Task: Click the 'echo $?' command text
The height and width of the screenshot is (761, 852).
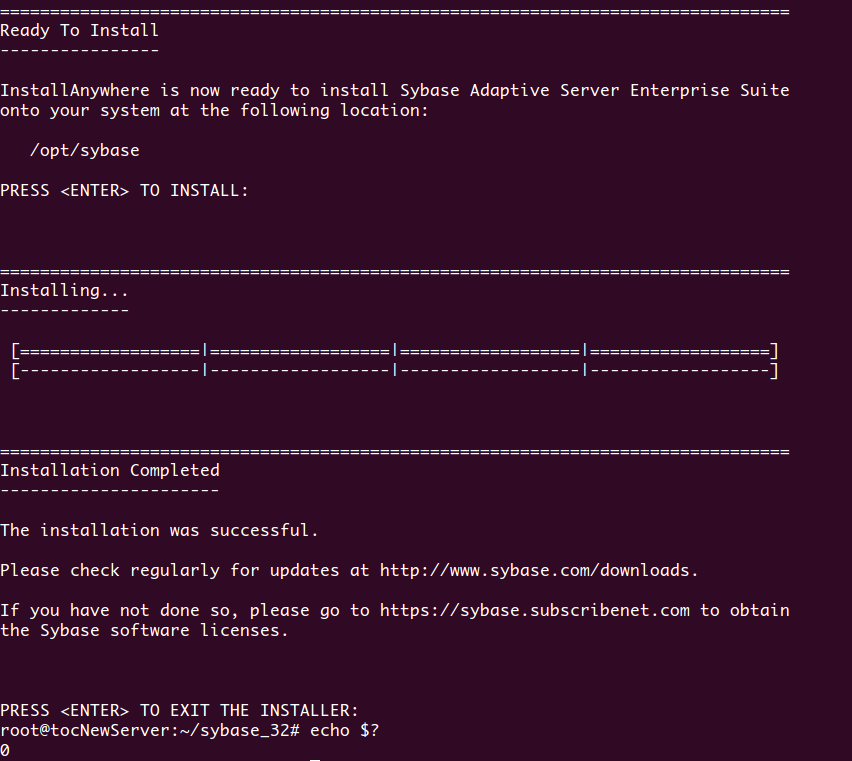Action: [344, 730]
